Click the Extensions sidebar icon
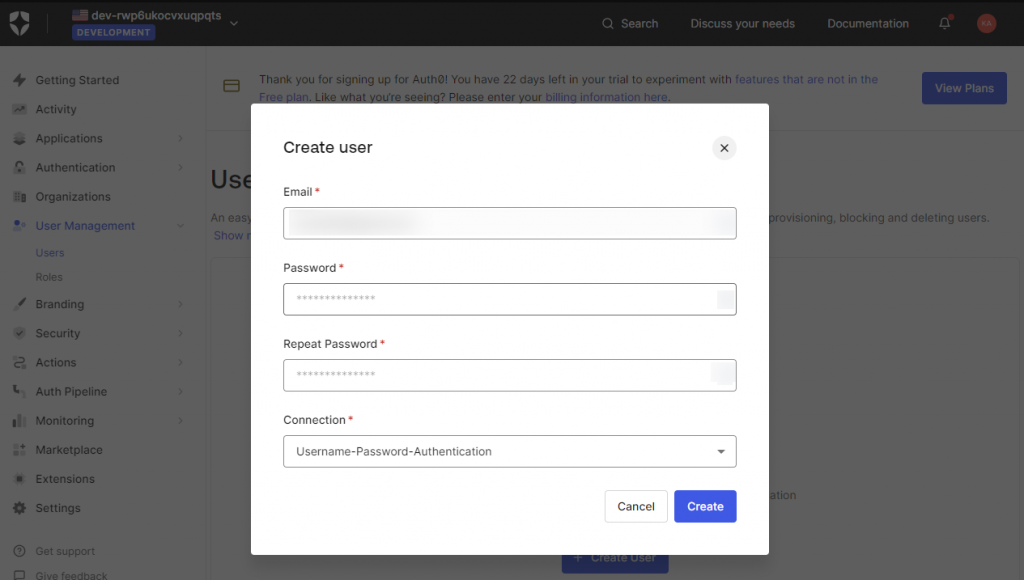Screen dimensions: 1024x580 [x=21, y=478]
